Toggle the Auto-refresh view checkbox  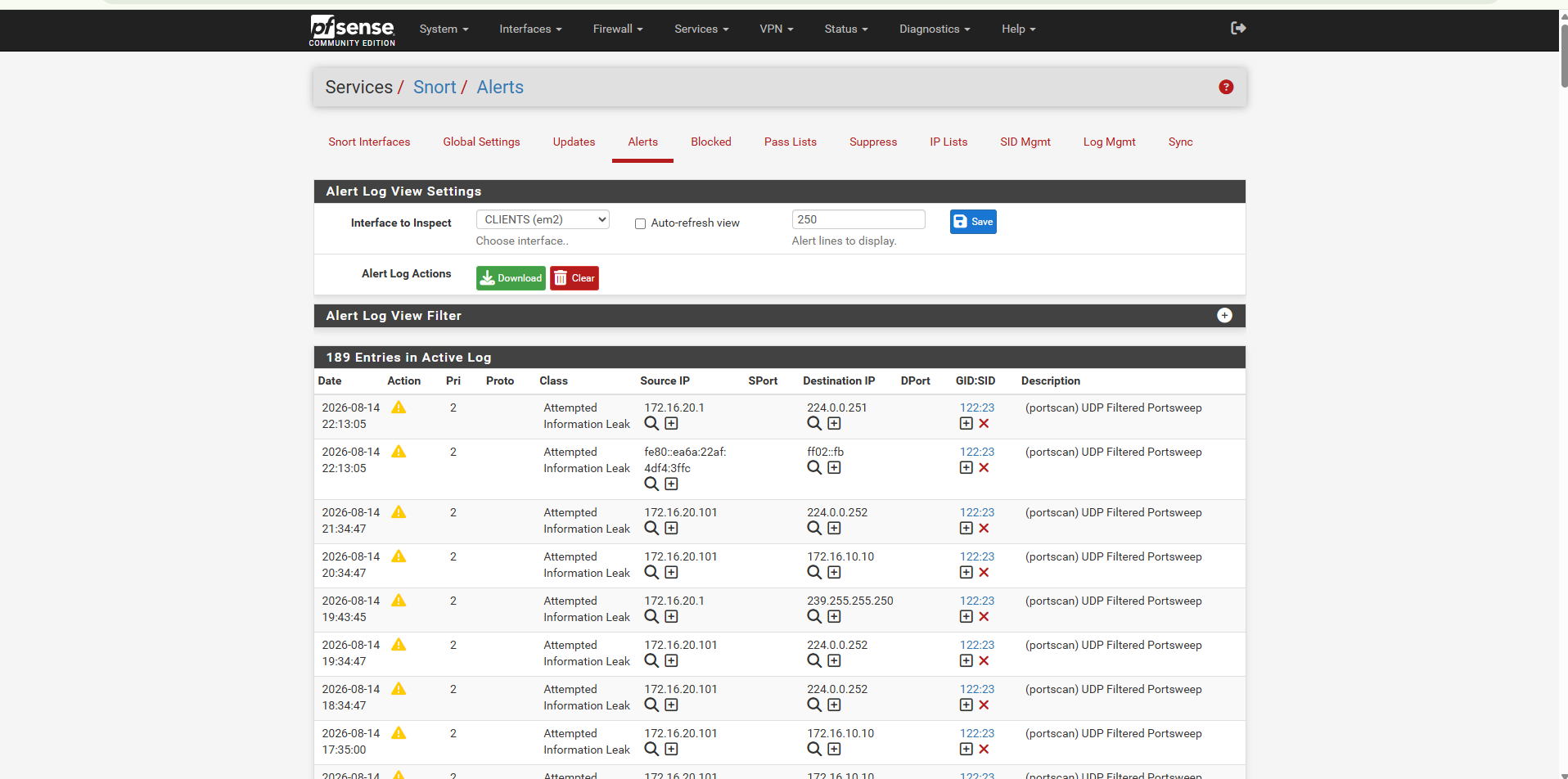point(641,223)
